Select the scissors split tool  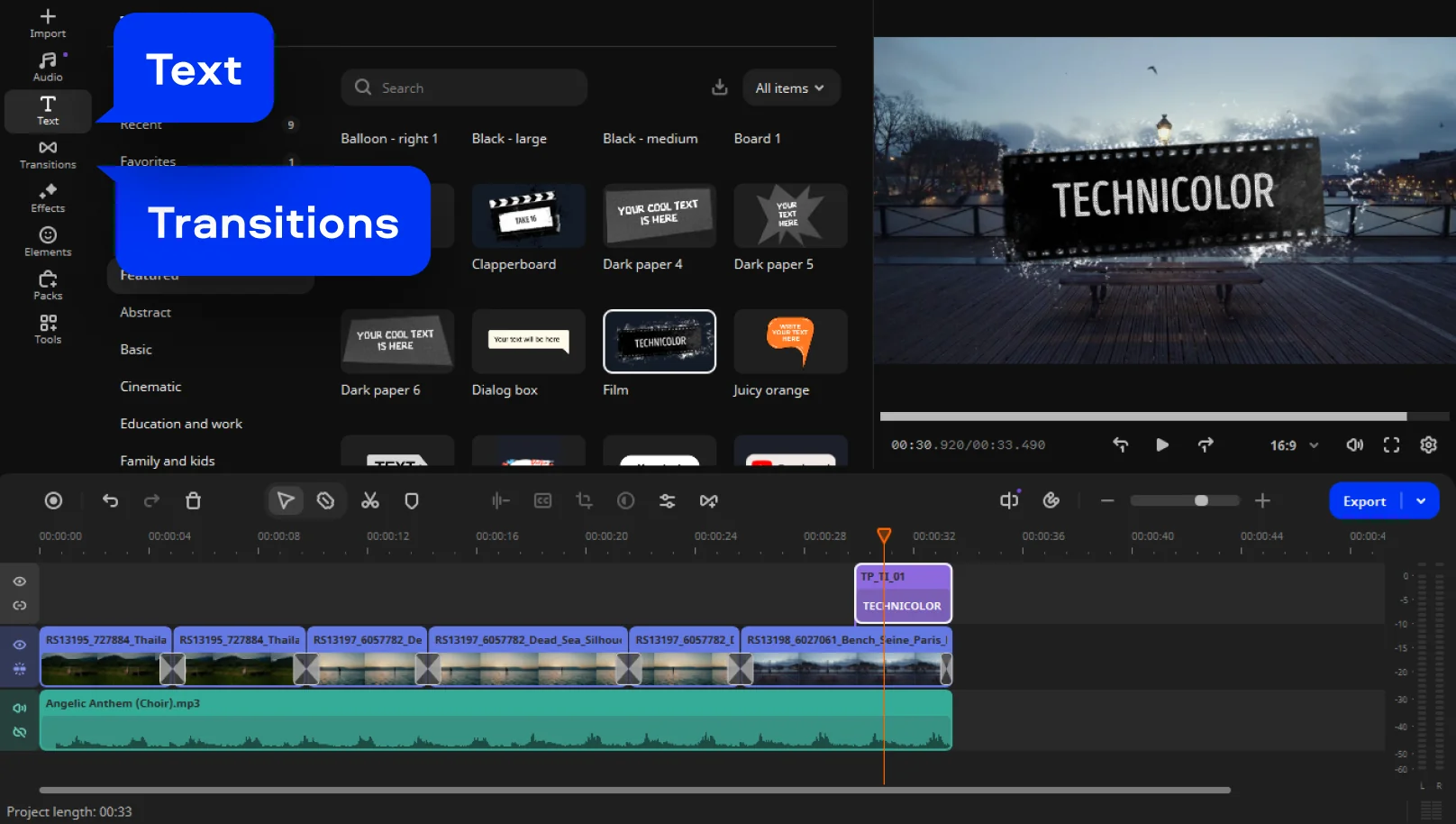370,501
